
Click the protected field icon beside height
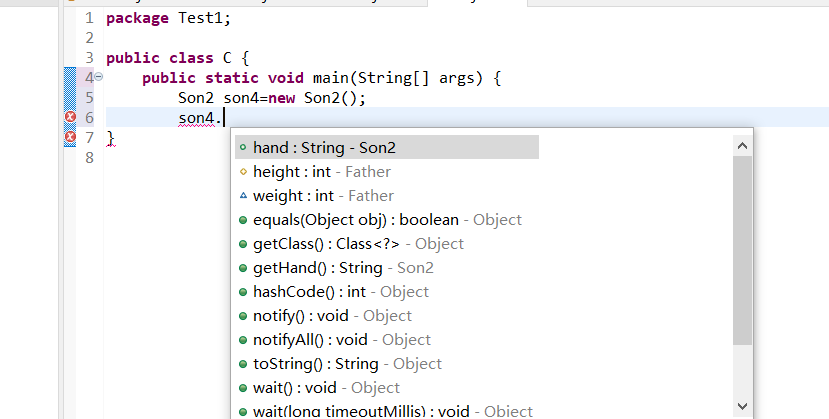coord(243,172)
